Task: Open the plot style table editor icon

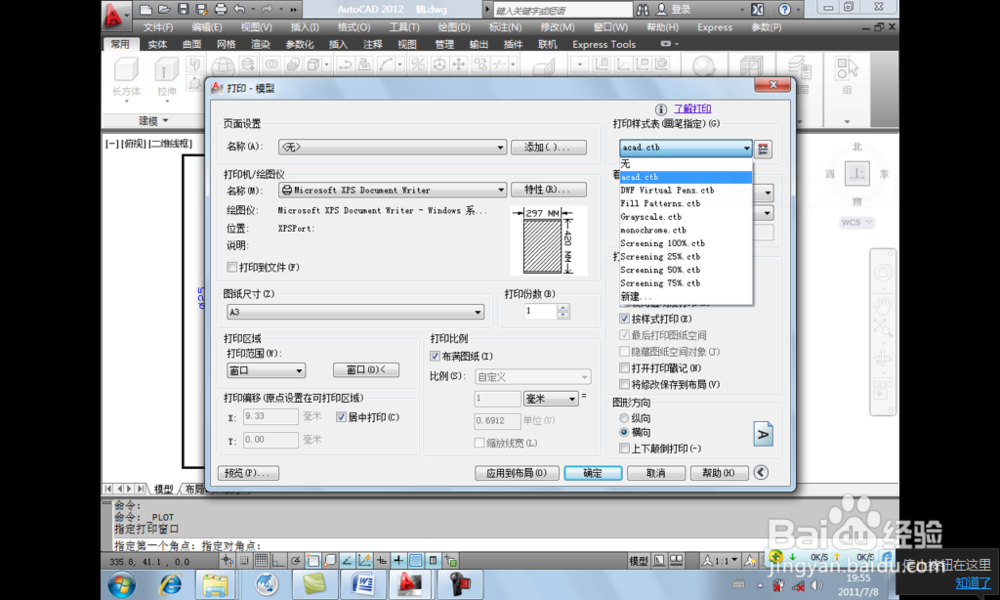Action: tap(763, 149)
